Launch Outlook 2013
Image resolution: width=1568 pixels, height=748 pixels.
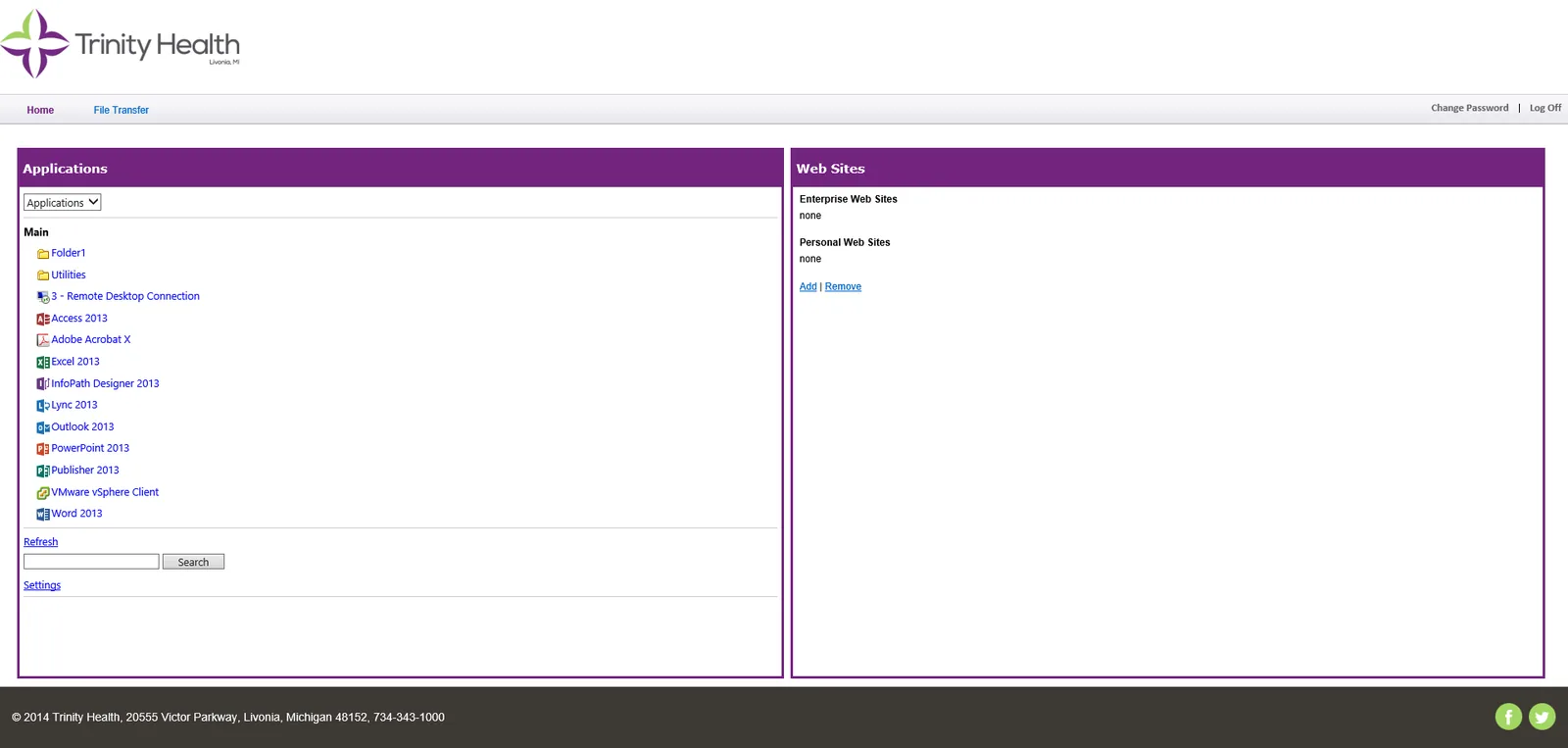tap(82, 427)
